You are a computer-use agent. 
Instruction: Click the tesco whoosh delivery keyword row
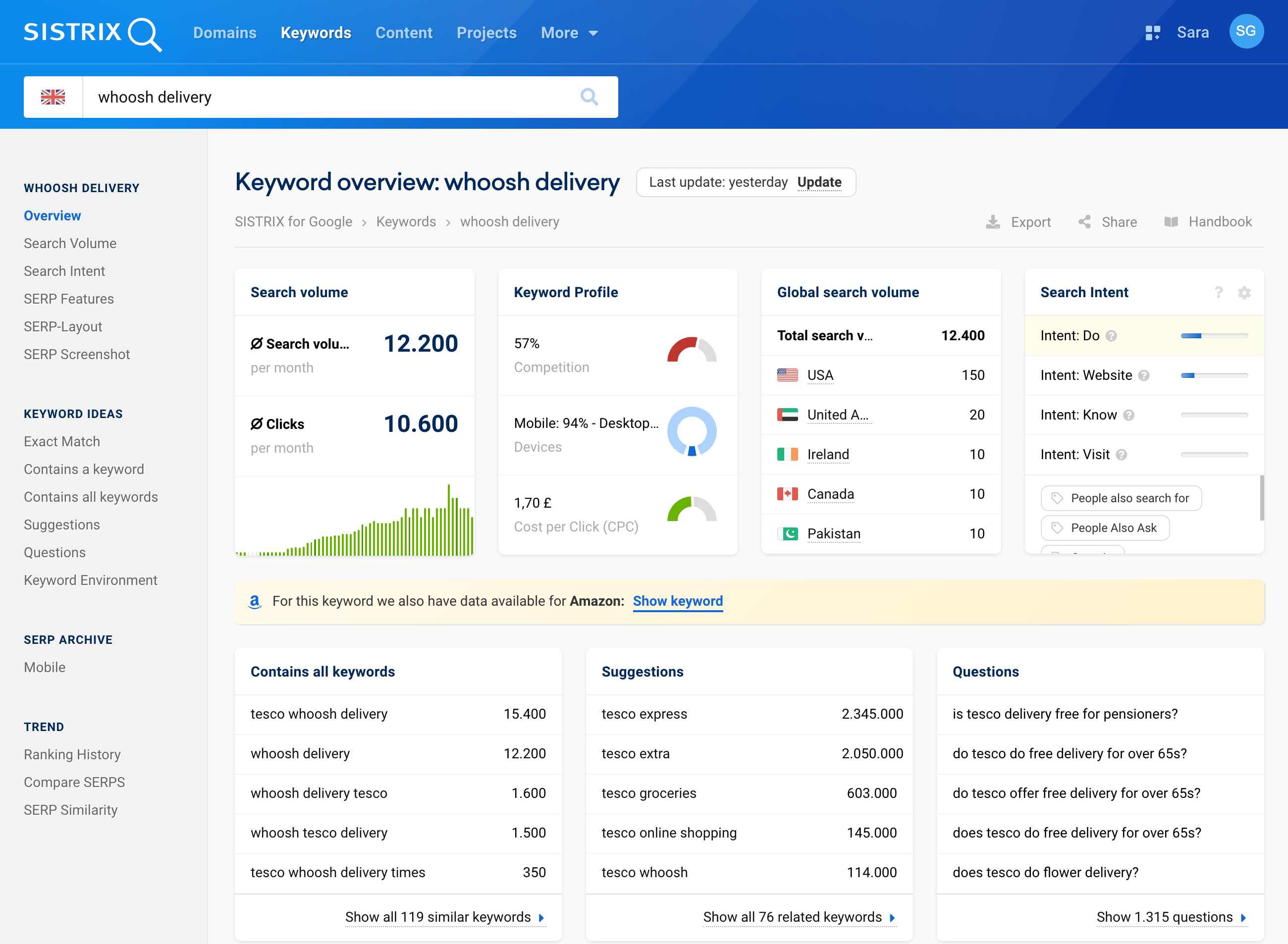click(398, 714)
